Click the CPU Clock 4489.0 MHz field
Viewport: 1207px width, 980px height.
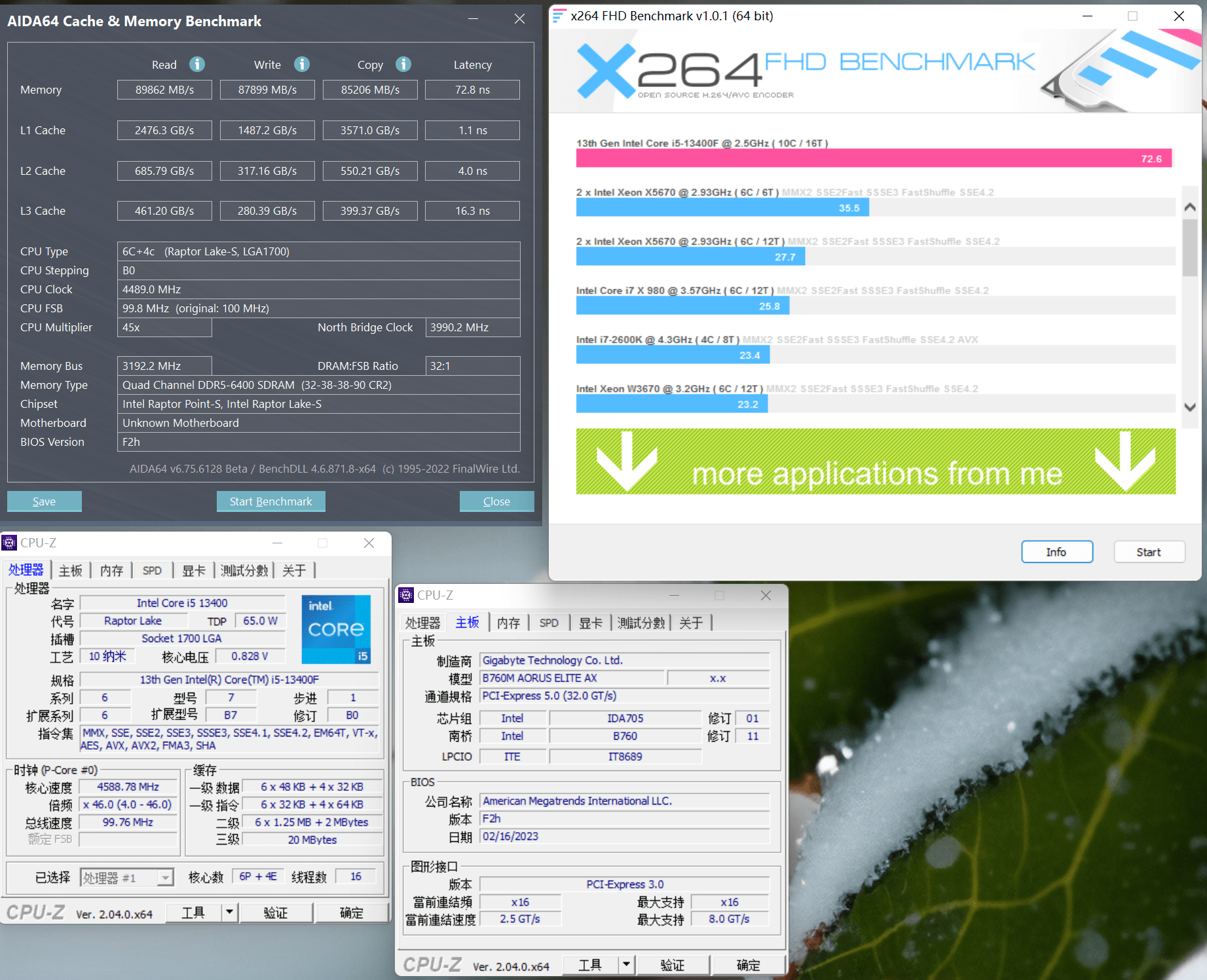[318, 289]
